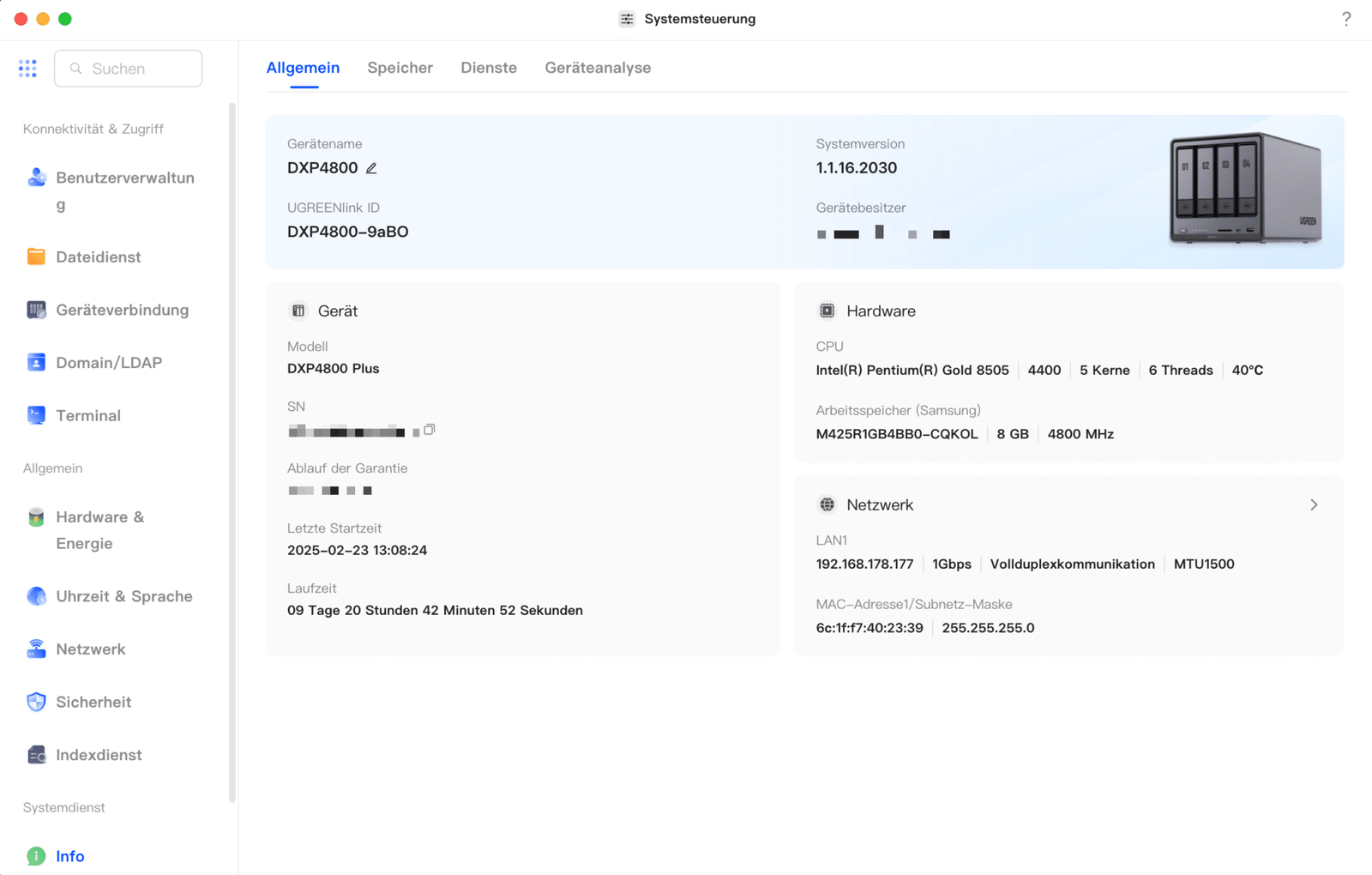Switch to the Dienste tab
Viewport: 1372px width, 875px height.
click(488, 67)
